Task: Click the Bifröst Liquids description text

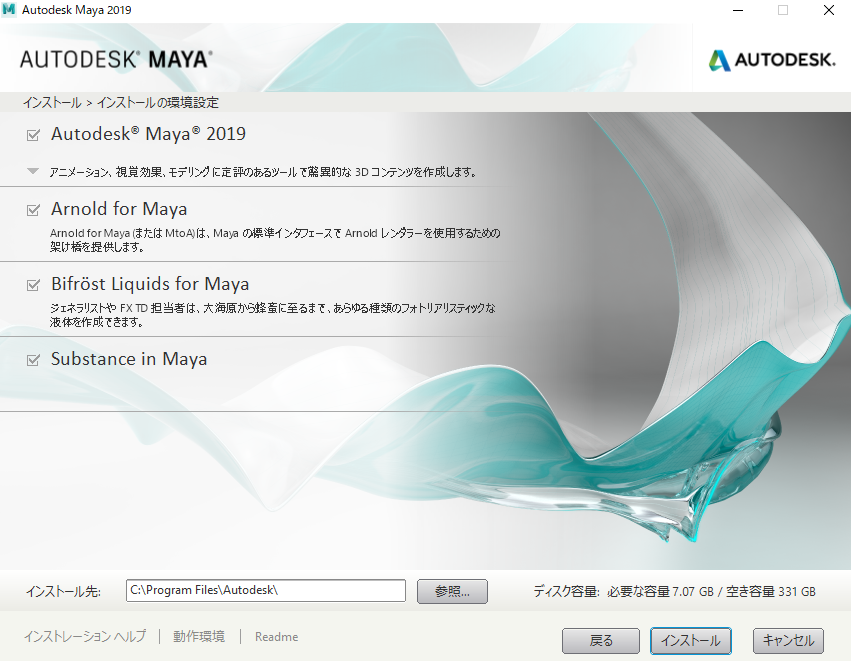Action: (272, 315)
